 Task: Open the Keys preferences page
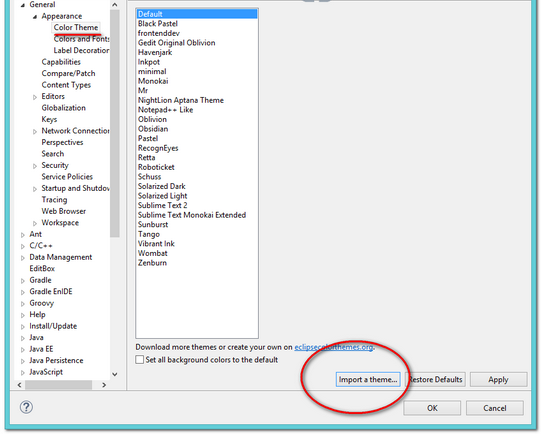click(49, 119)
